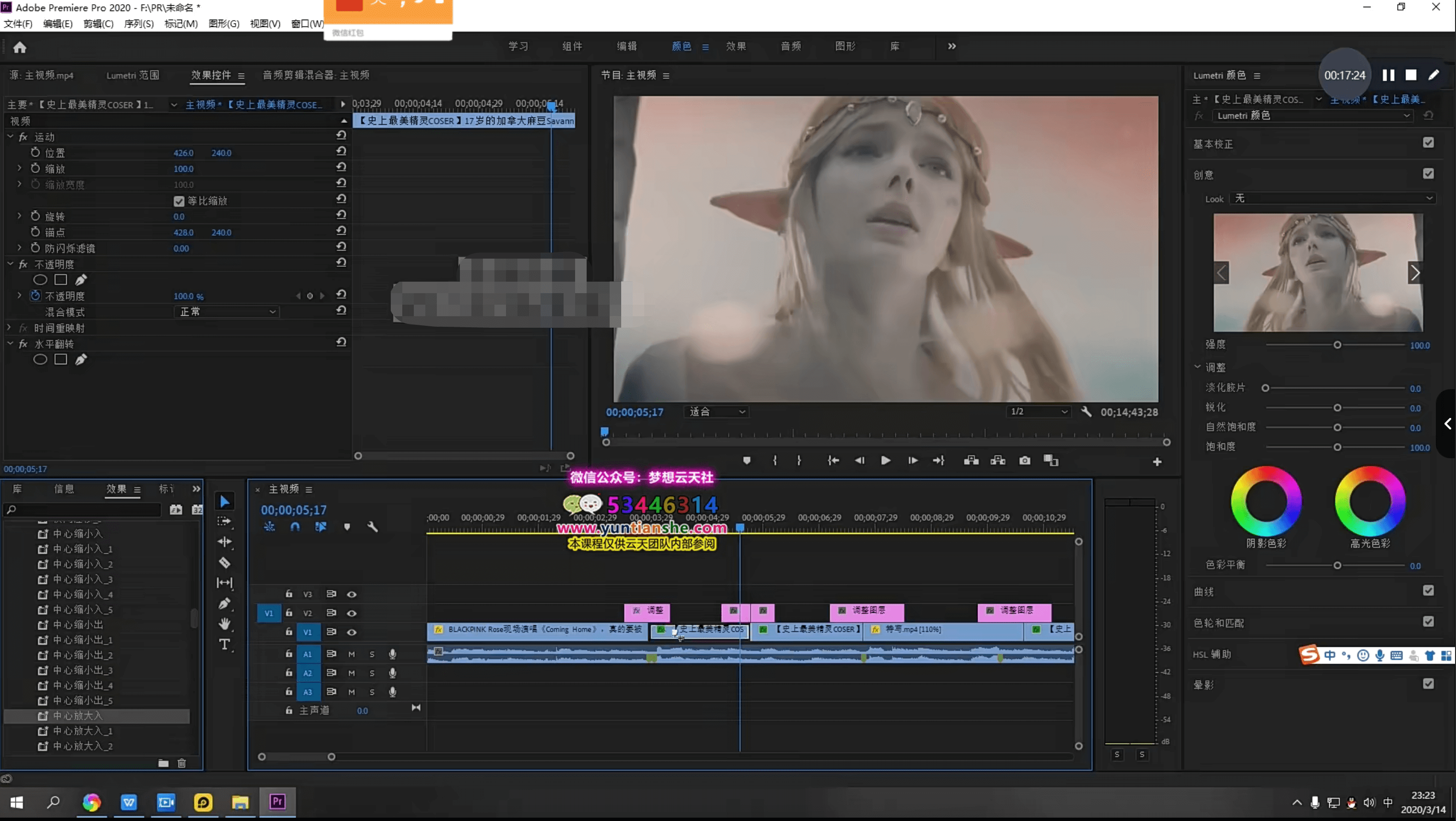Image resolution: width=1456 pixels, height=821 pixels.
Task: Toggle V2 track visibility eye
Action: click(351, 613)
